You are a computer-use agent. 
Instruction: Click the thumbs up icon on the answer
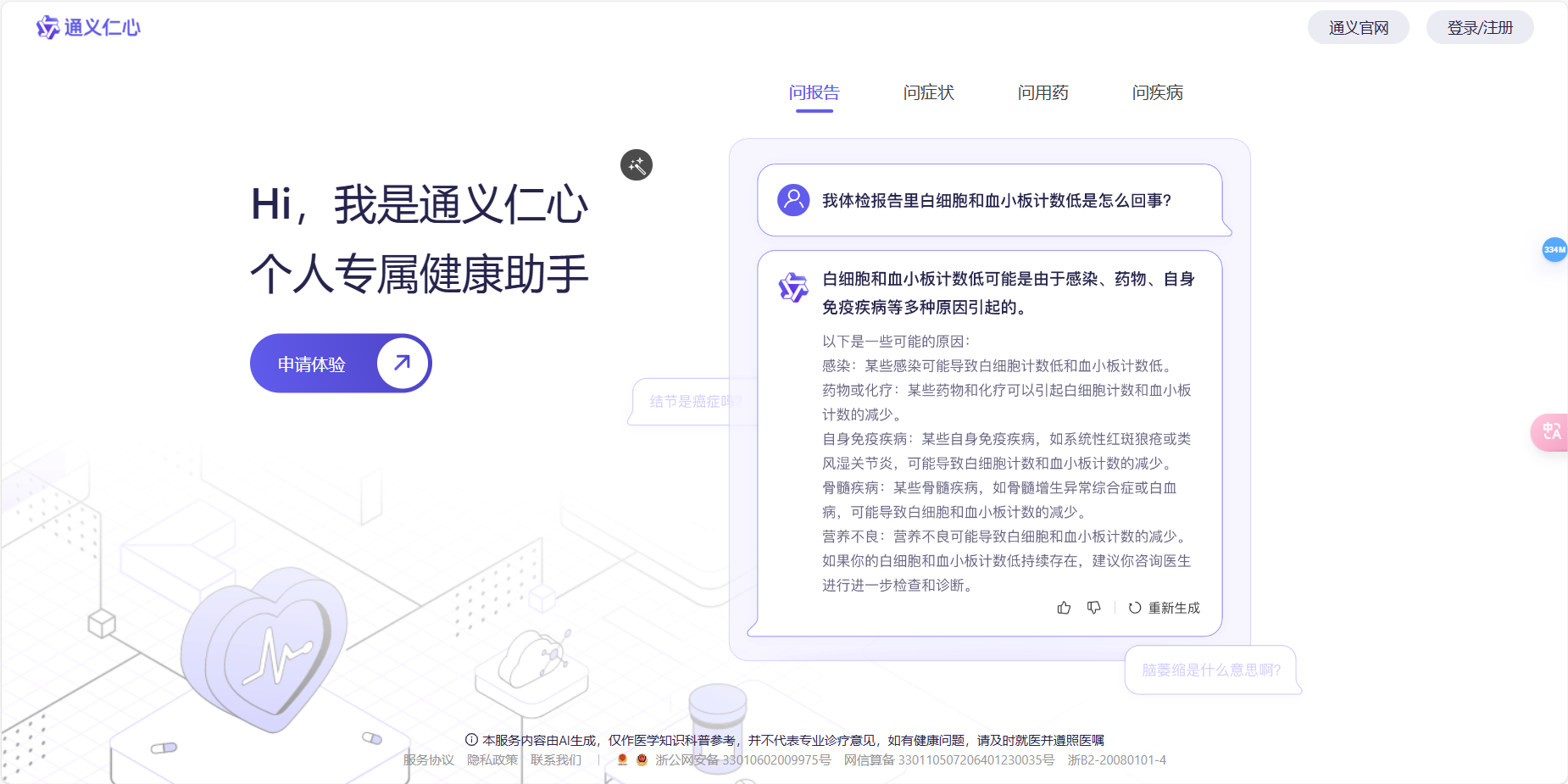pos(1065,608)
